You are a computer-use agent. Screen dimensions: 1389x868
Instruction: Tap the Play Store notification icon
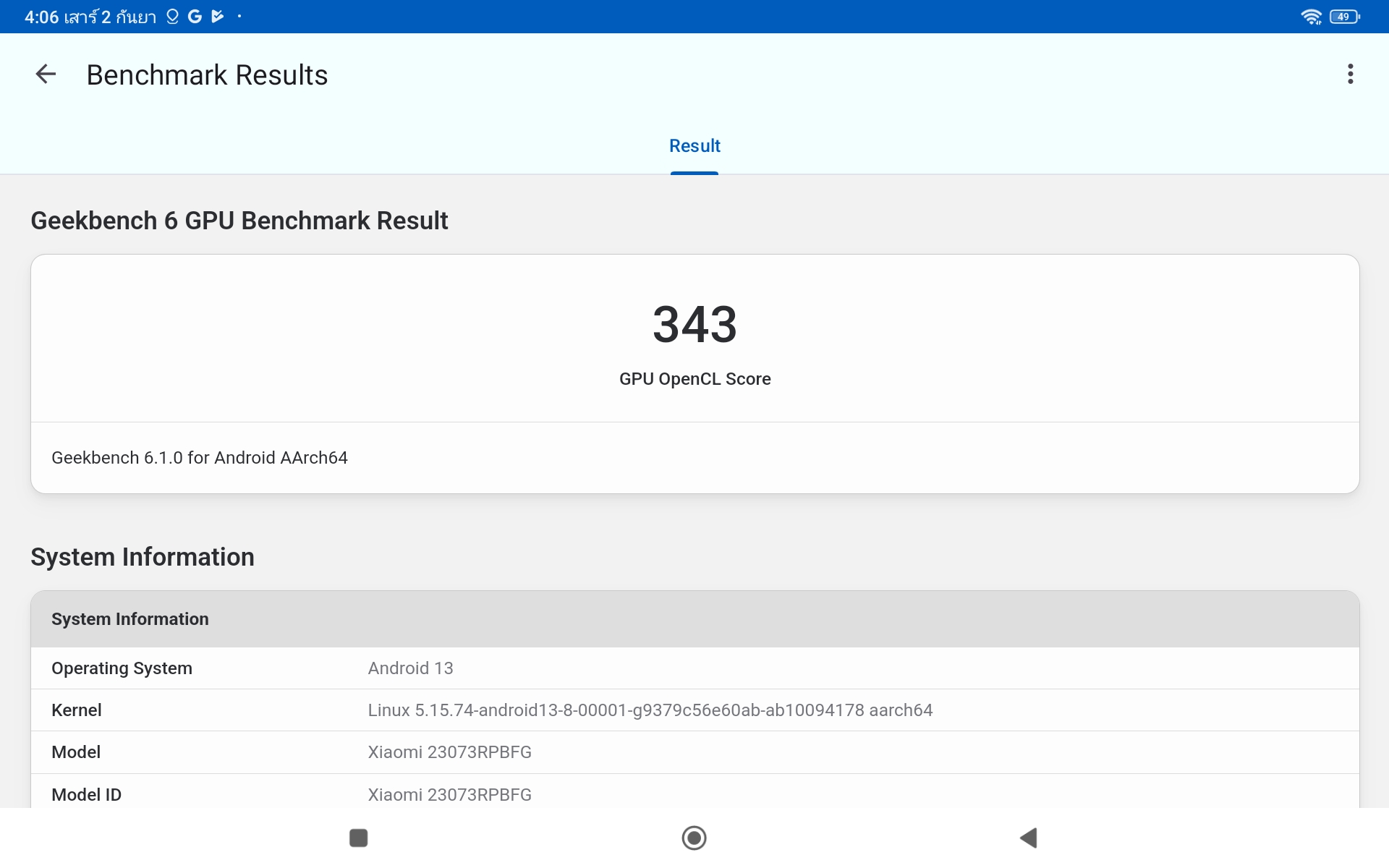tap(217, 17)
